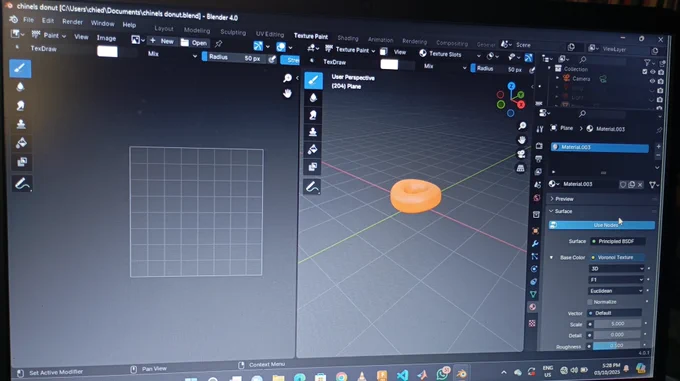Screen dimensions: 680x381
Task: Open the Euclidean distance dropdown
Action: (615, 291)
